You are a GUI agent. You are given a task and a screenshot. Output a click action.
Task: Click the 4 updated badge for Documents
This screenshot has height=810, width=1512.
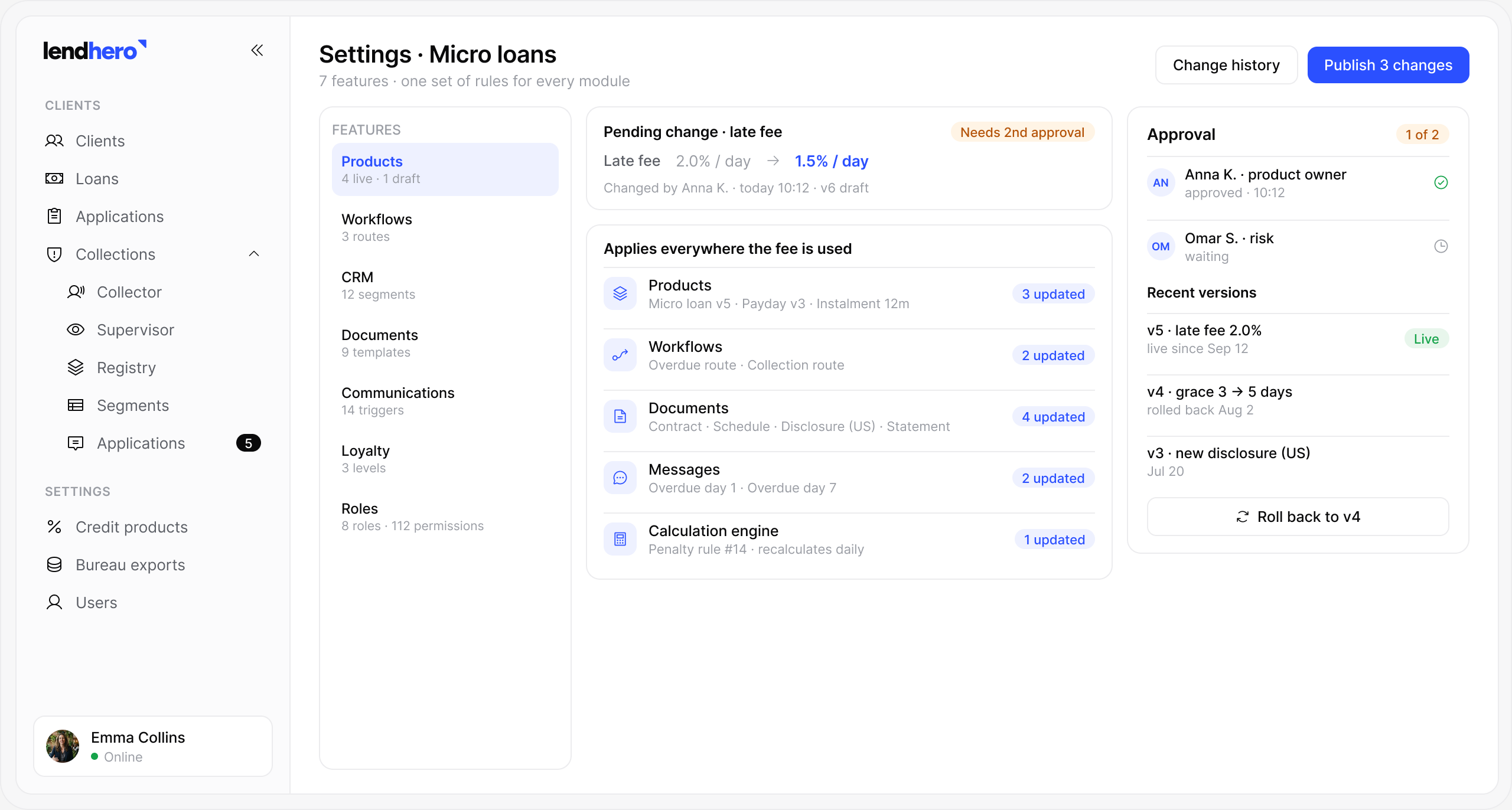(1053, 417)
